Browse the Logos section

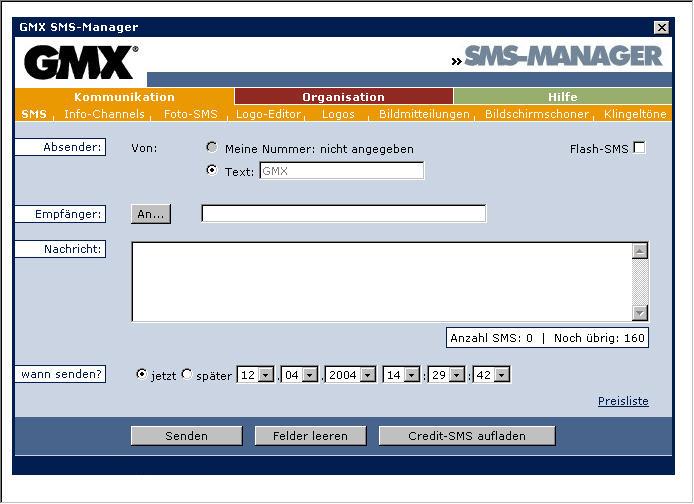click(338, 114)
